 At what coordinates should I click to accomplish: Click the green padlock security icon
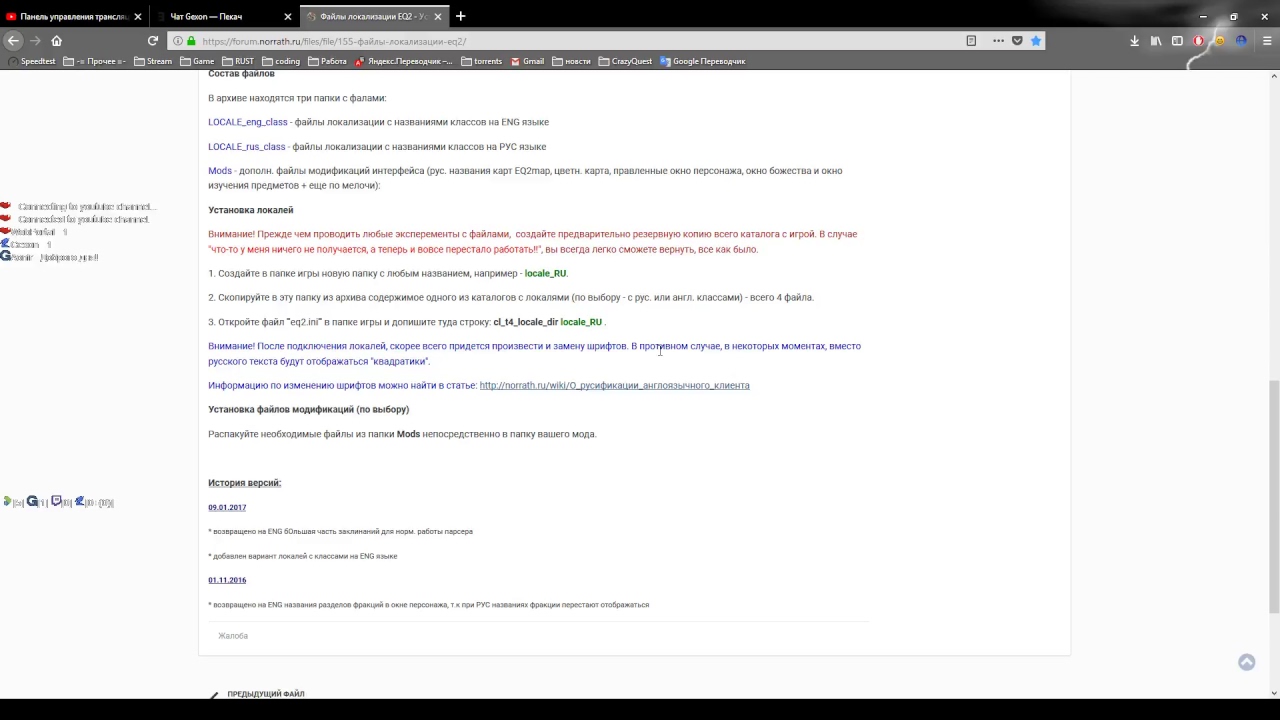191,41
